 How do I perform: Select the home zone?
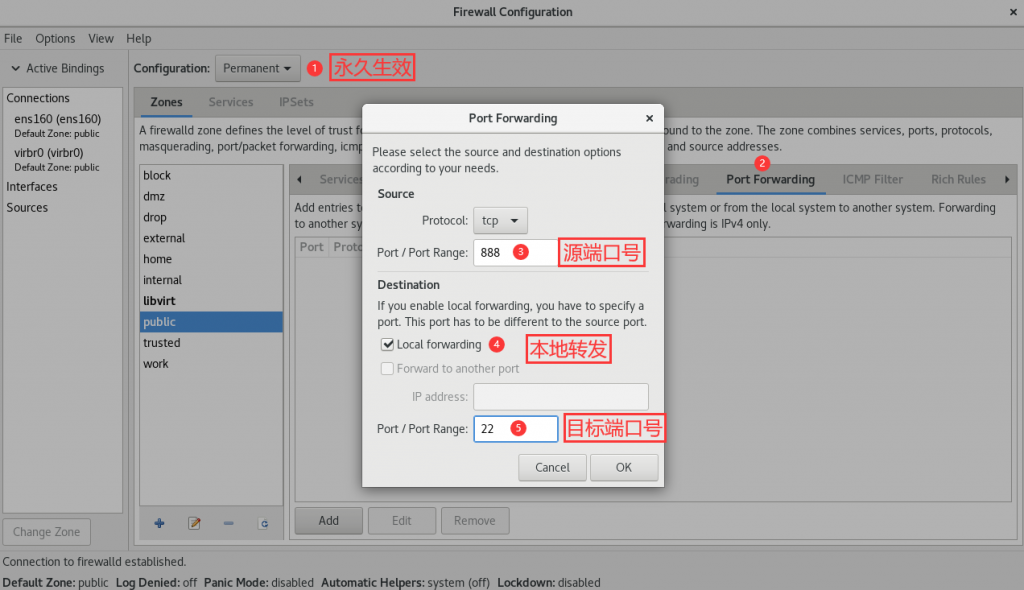click(x=211, y=259)
